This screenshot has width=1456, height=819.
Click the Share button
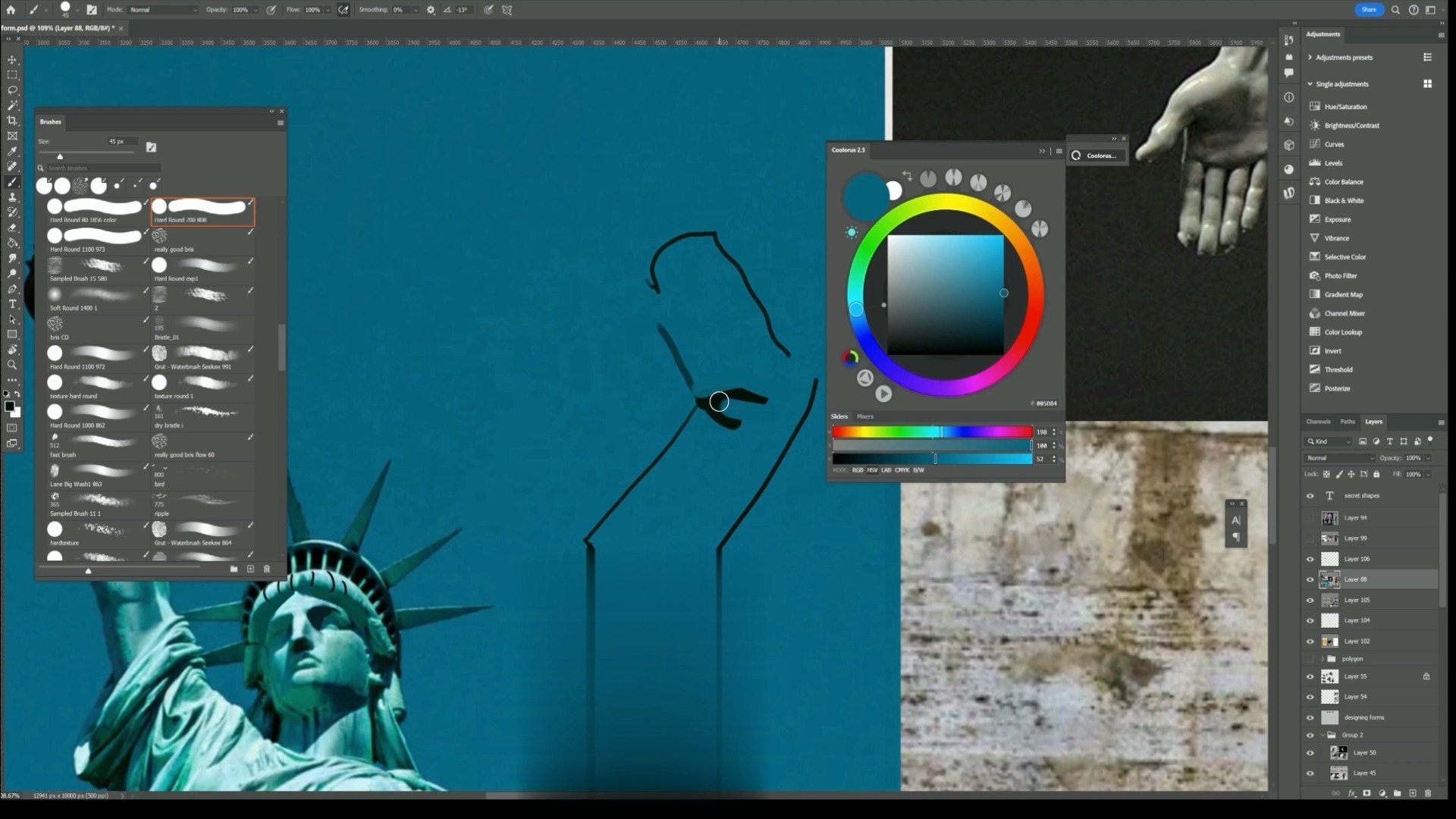1369,10
